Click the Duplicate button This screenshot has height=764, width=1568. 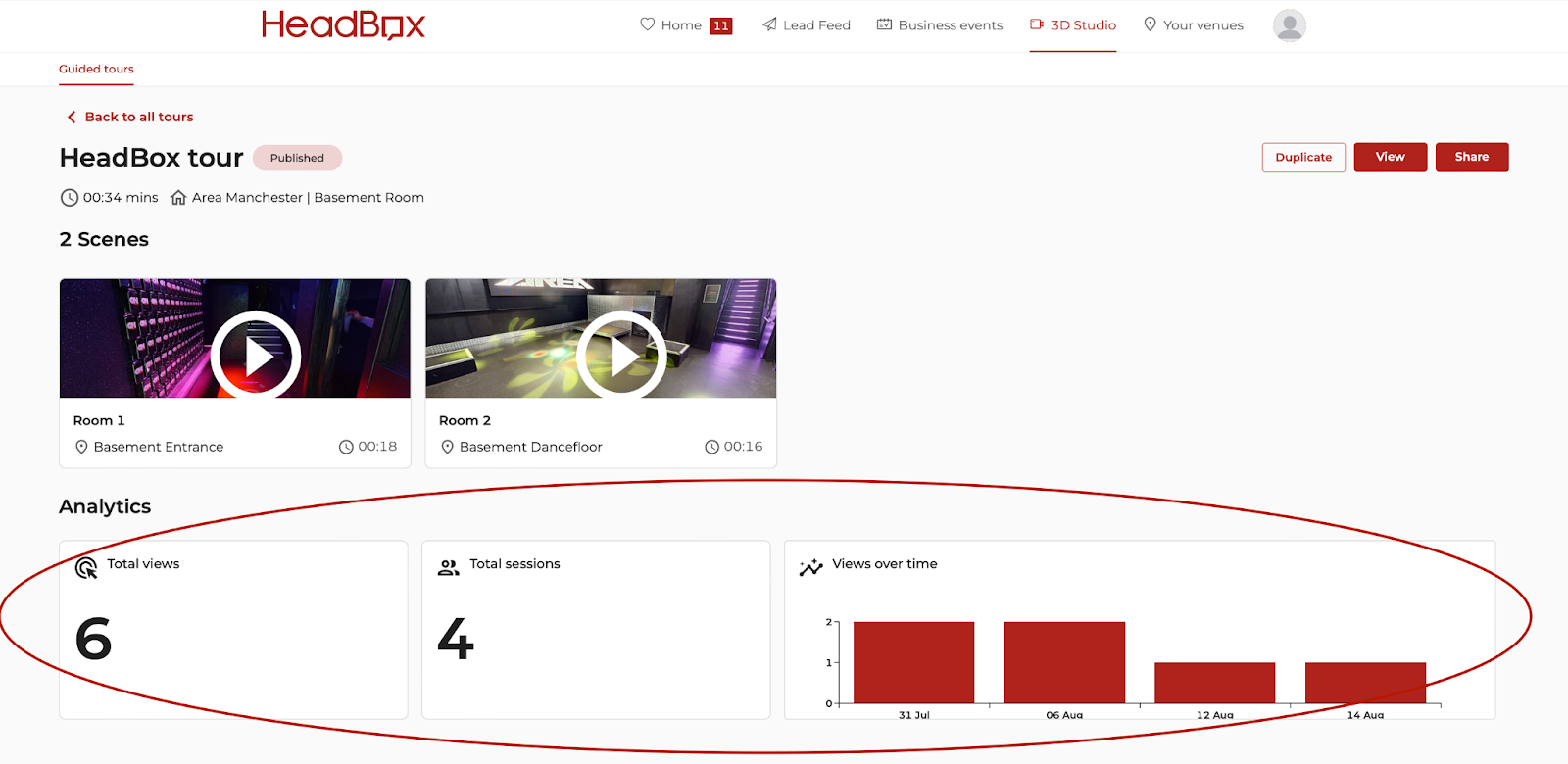tap(1303, 157)
